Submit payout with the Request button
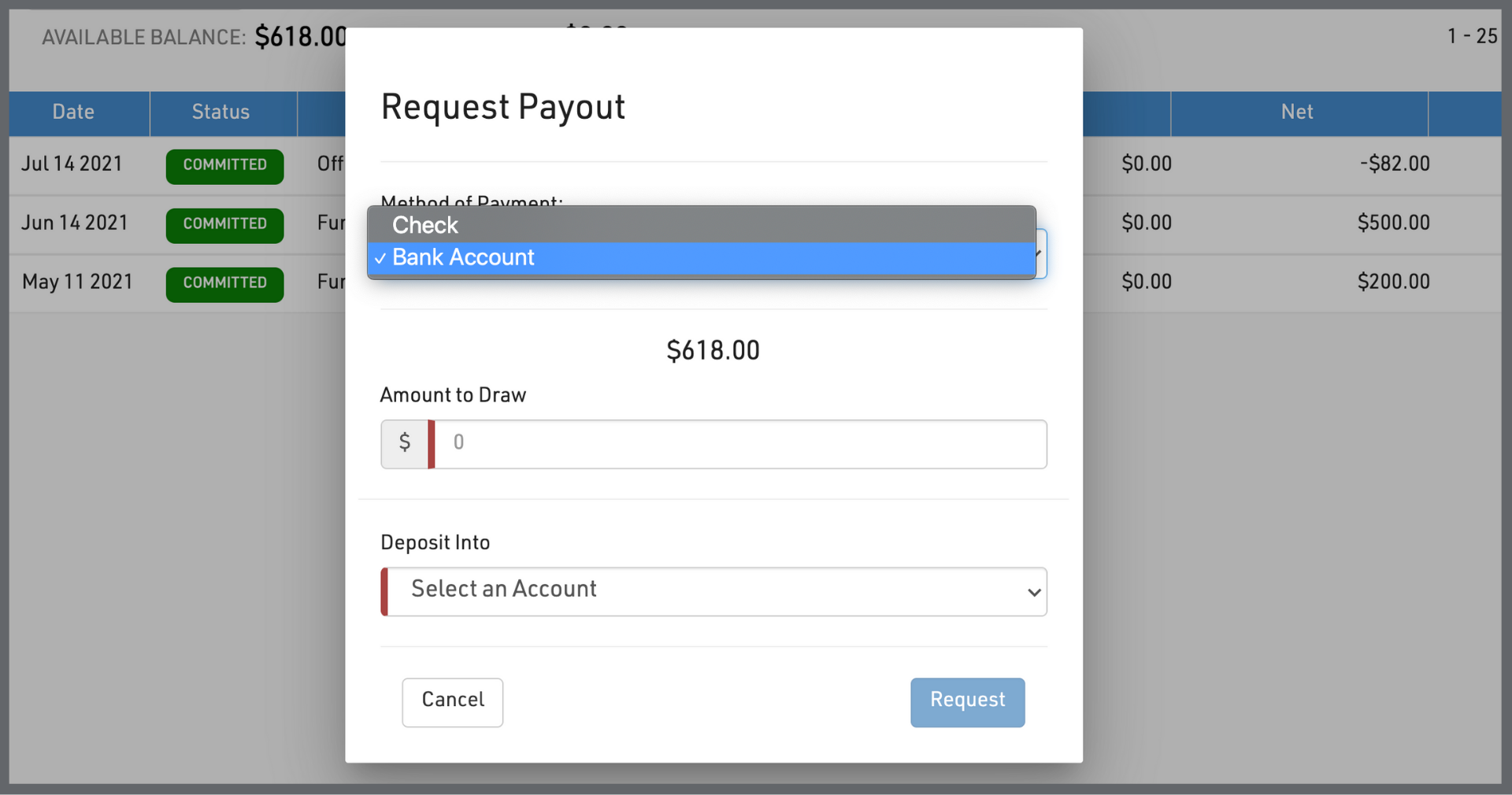The image size is (1512, 795). [967, 702]
